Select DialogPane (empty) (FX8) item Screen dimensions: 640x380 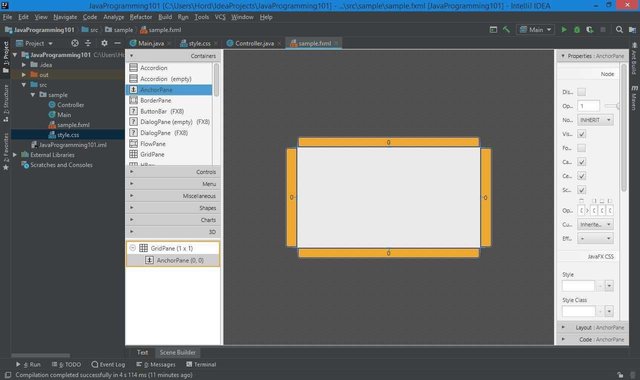[x=170, y=122]
